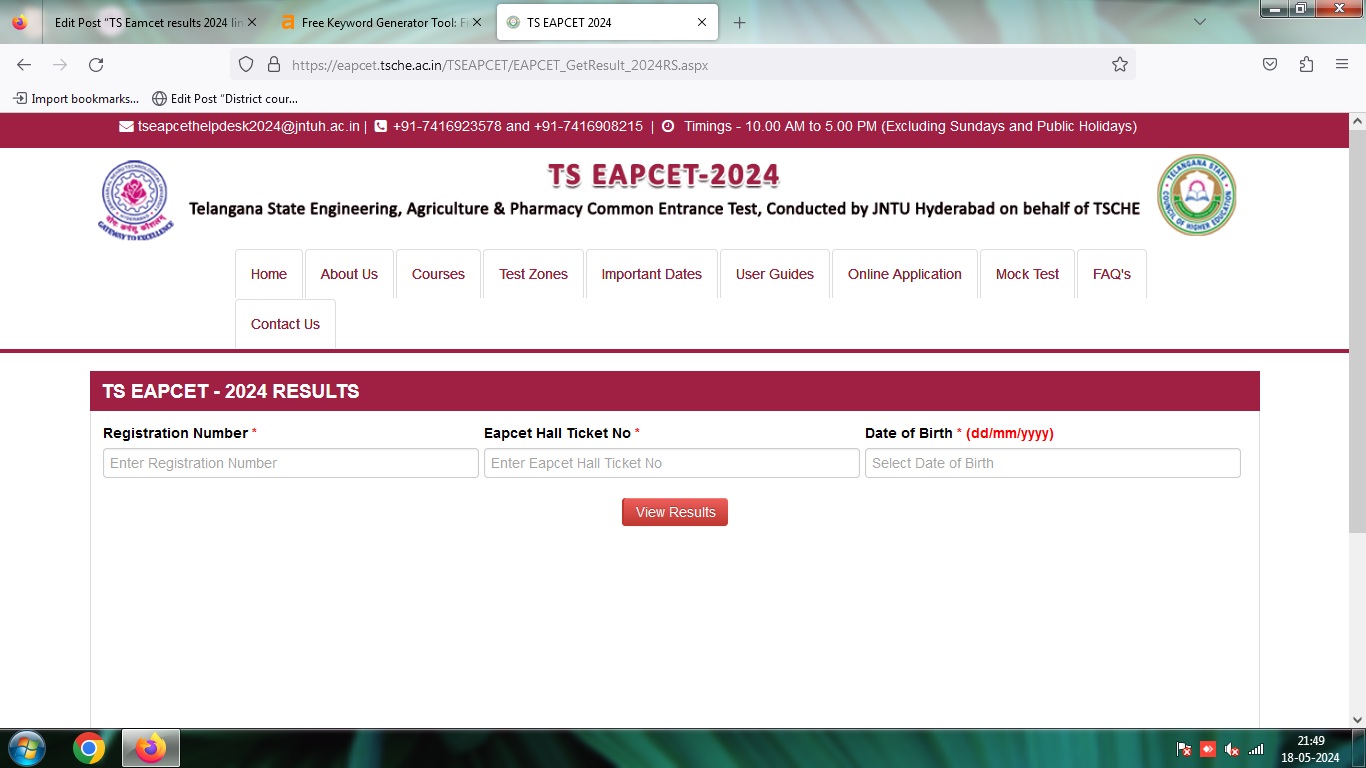Image resolution: width=1366 pixels, height=768 pixels.
Task: Click the clock Timings icon
Action: 668,127
